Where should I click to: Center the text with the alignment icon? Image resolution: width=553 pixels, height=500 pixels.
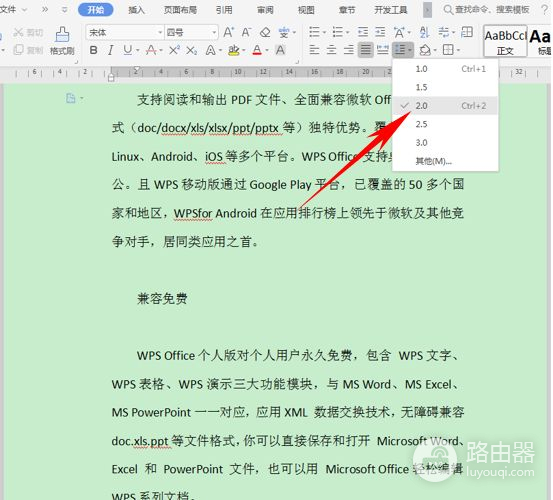coord(331,50)
